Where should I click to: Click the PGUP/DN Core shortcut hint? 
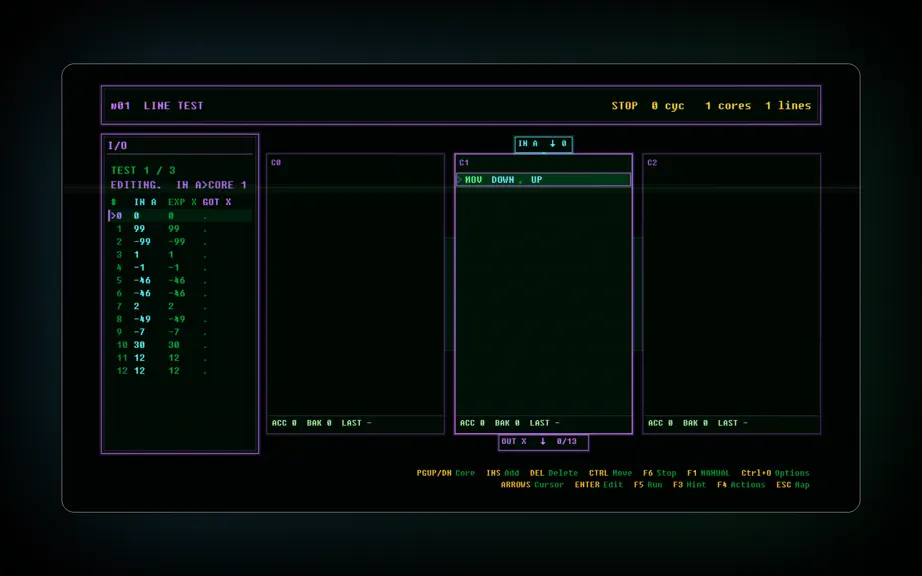tap(446, 473)
